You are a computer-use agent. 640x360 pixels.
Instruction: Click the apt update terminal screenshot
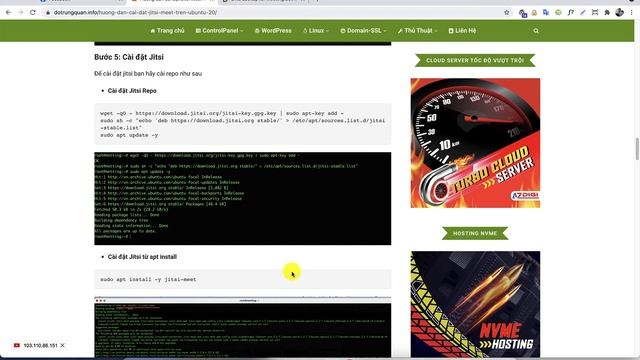242,198
